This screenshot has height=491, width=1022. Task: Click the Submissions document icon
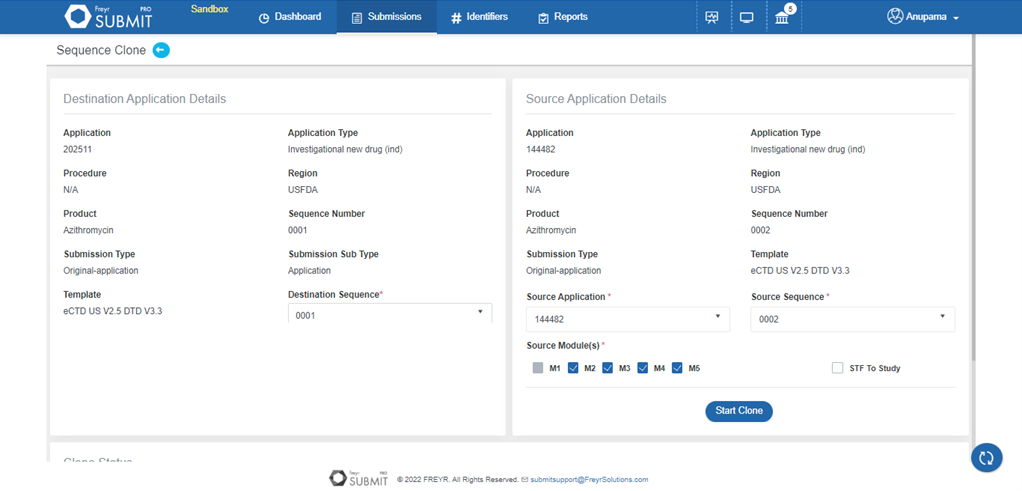pos(357,18)
